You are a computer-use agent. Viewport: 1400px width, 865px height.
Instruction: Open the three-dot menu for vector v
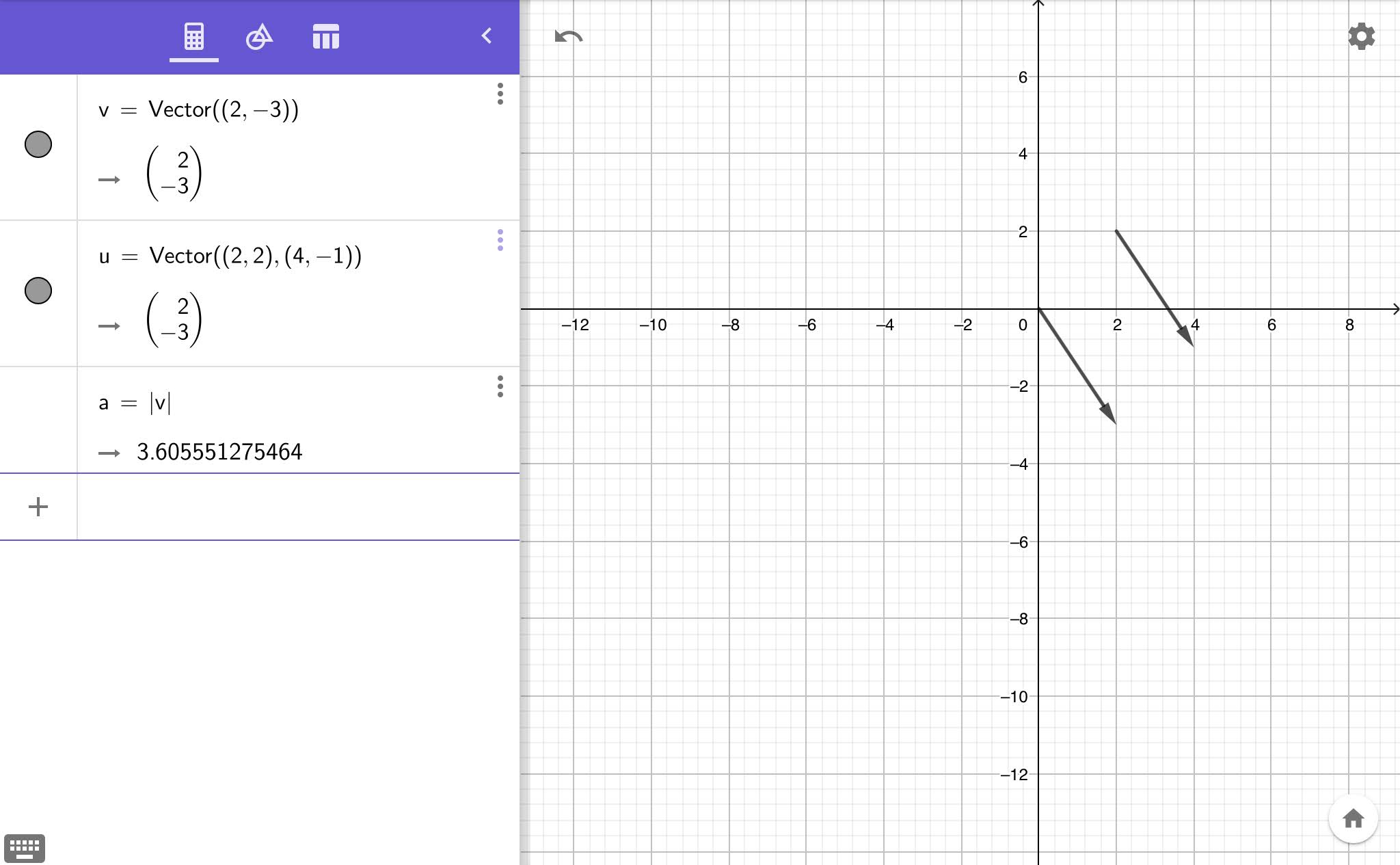coord(500,96)
